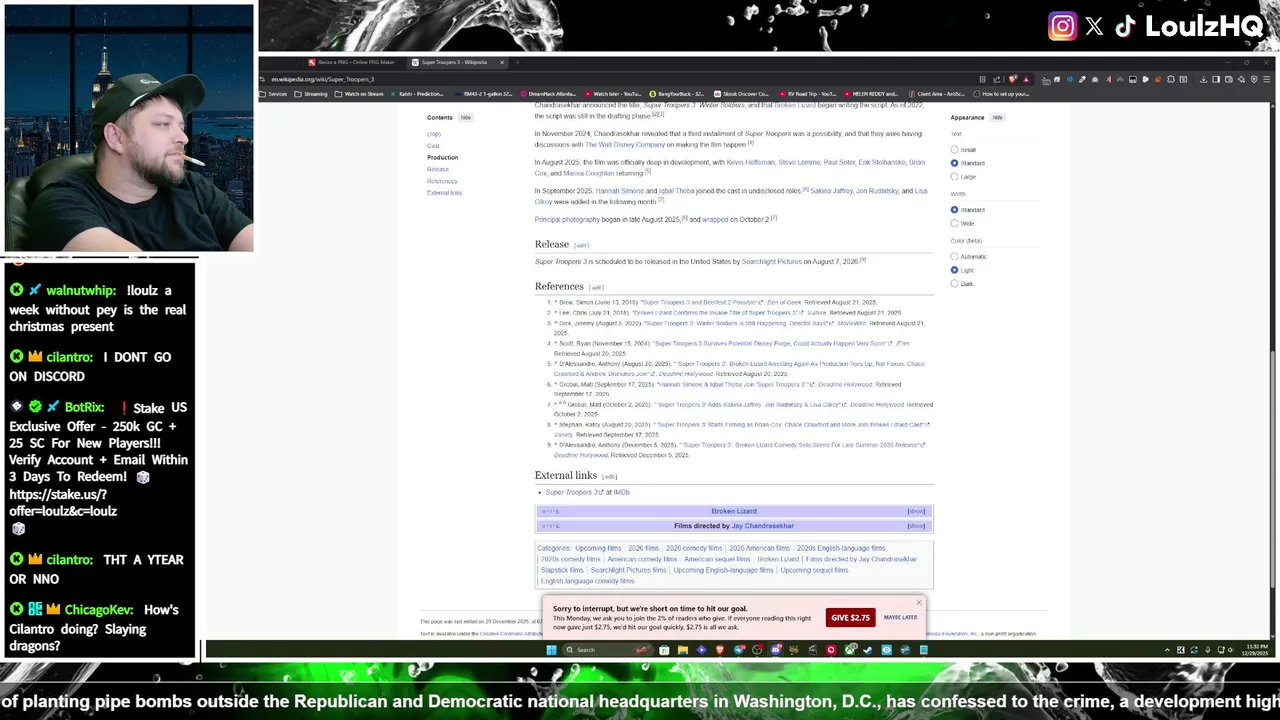Select Light color mode
The image size is (1280, 720).
click(x=954, y=270)
